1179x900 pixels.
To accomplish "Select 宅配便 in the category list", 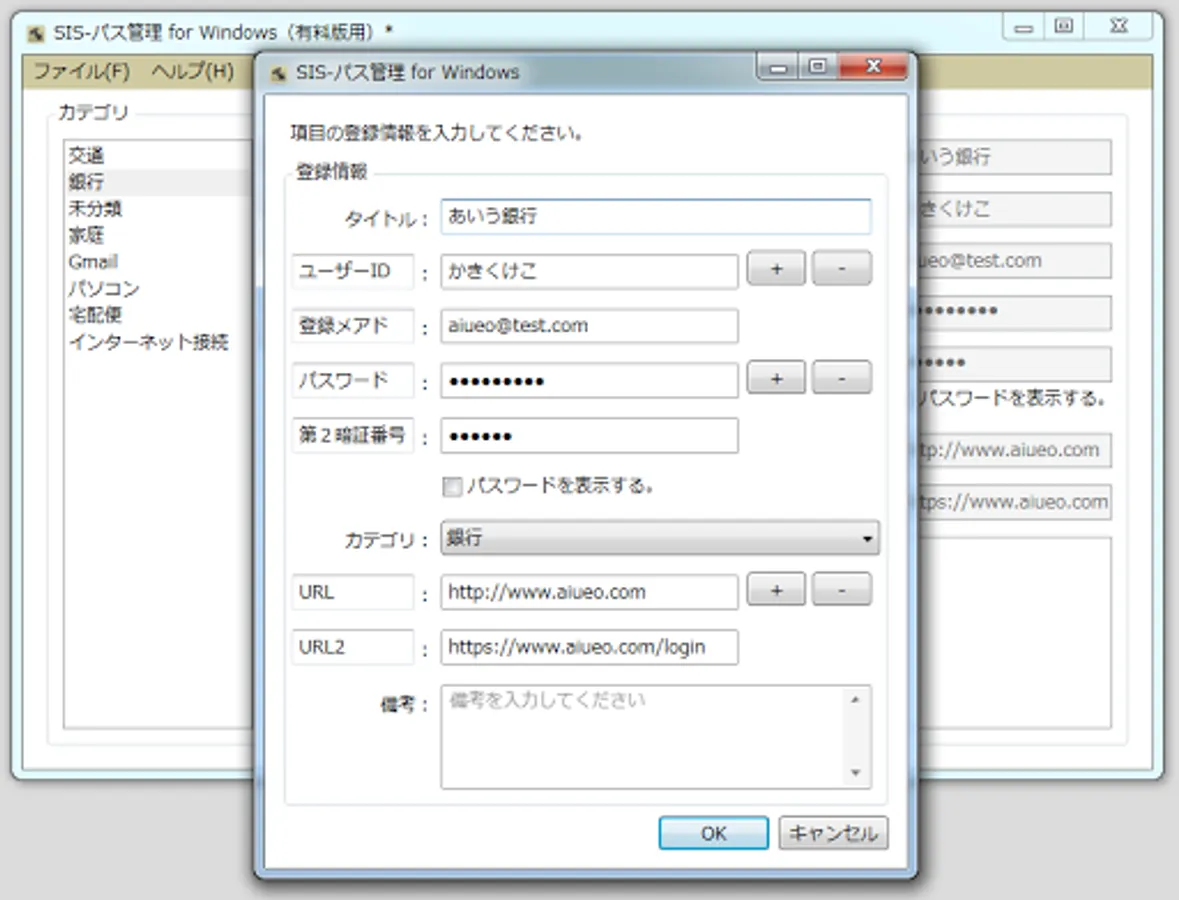I will coord(158,314).
